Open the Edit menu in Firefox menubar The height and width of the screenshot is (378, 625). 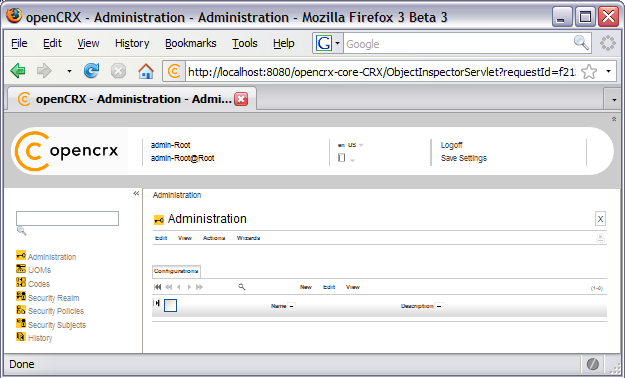(x=52, y=43)
